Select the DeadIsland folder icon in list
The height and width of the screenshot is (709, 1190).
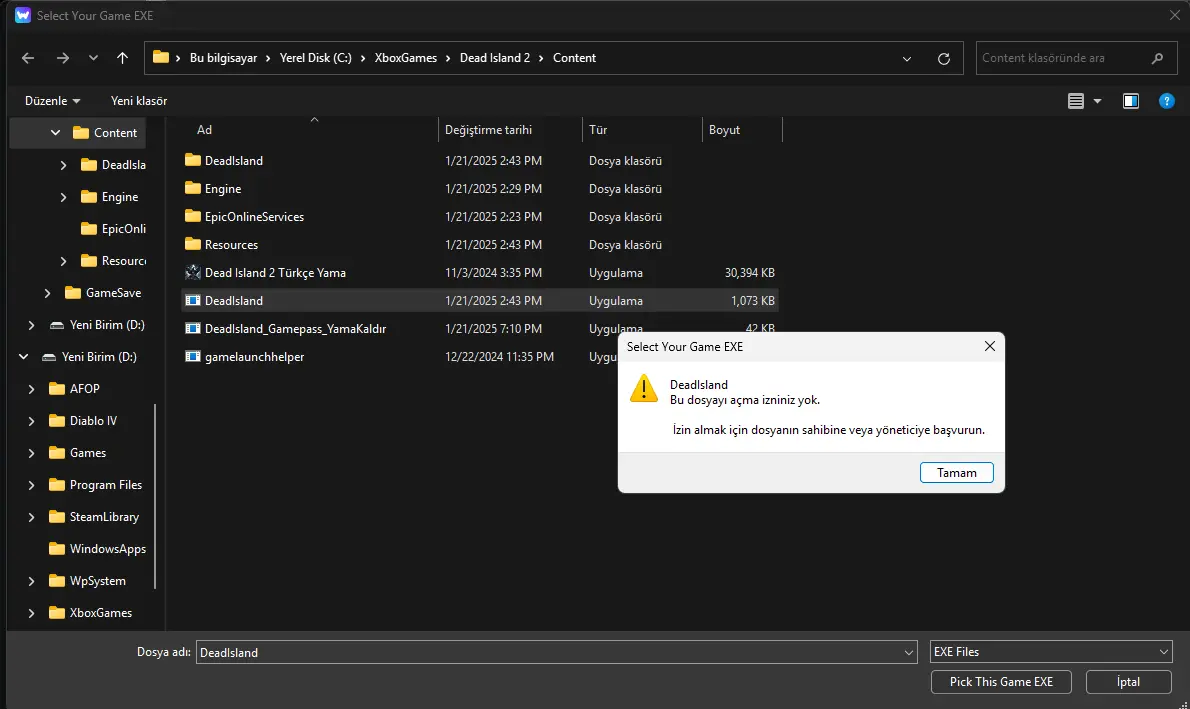tap(193, 160)
